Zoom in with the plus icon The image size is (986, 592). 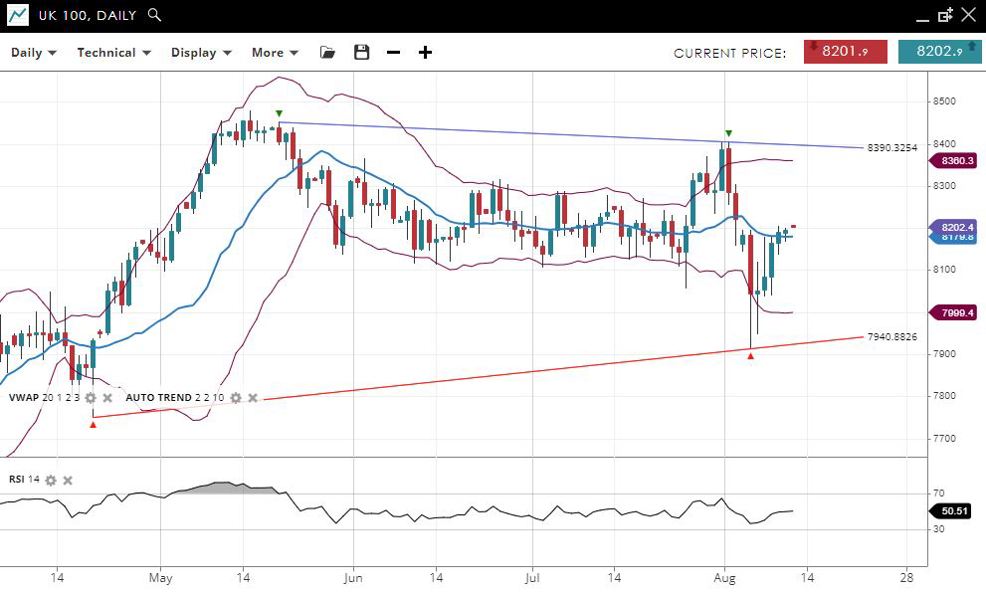click(425, 52)
